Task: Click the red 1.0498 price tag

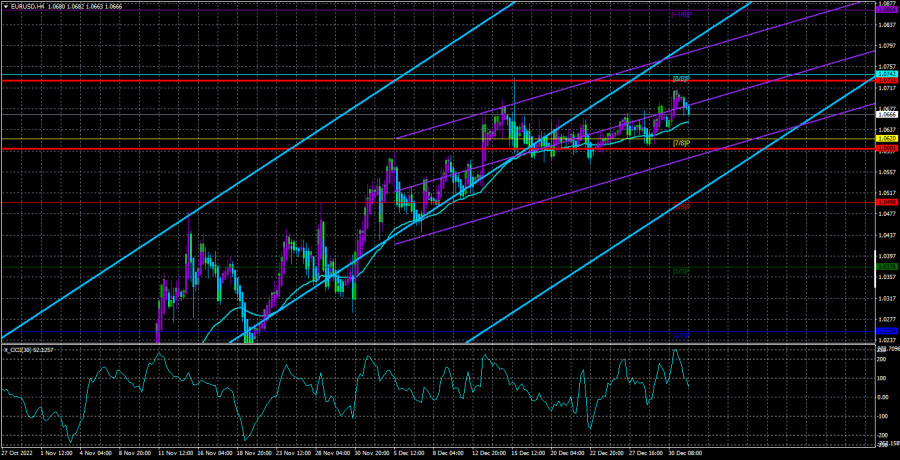Action: coord(887,203)
